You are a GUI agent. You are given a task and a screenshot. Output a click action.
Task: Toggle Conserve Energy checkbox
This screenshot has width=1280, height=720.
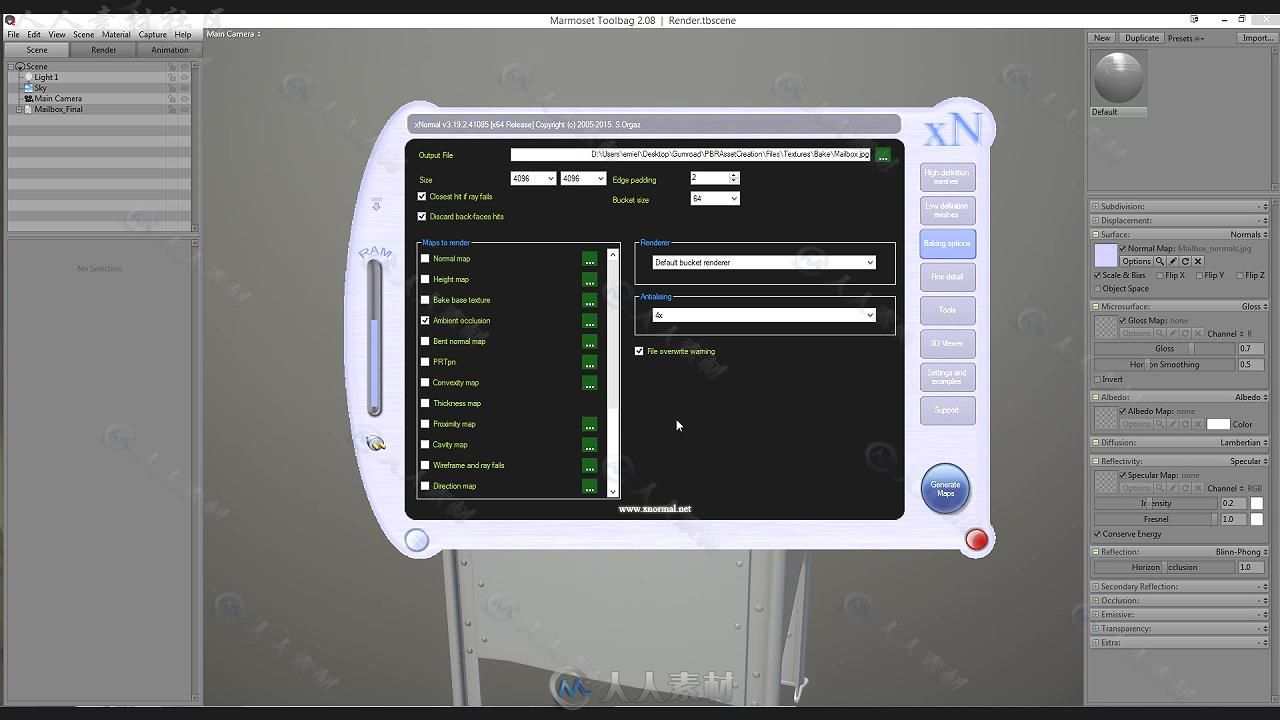point(1097,534)
